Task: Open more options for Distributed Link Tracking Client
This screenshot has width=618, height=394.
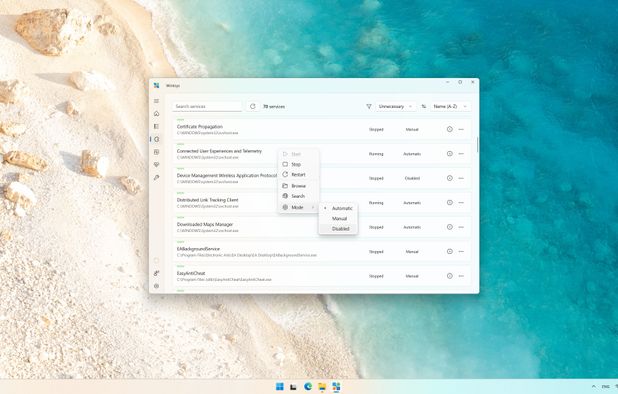Action: (461, 203)
